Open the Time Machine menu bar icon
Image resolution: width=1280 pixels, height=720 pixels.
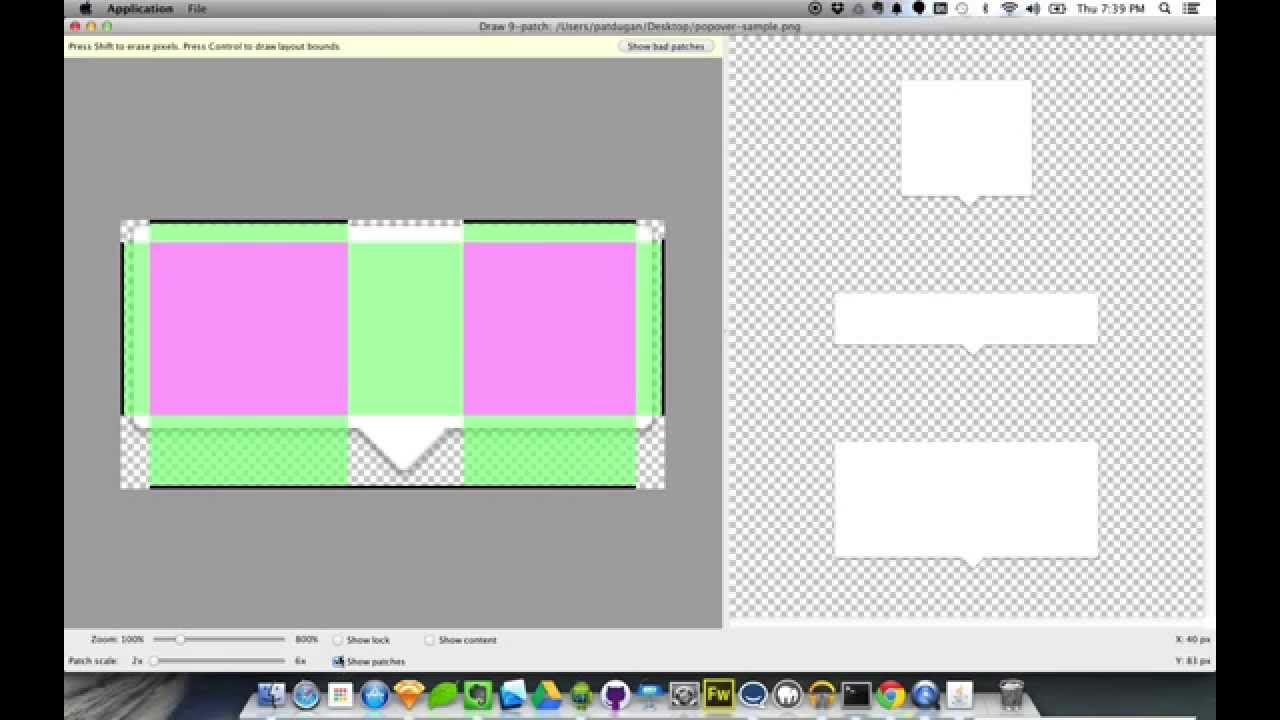(962, 9)
